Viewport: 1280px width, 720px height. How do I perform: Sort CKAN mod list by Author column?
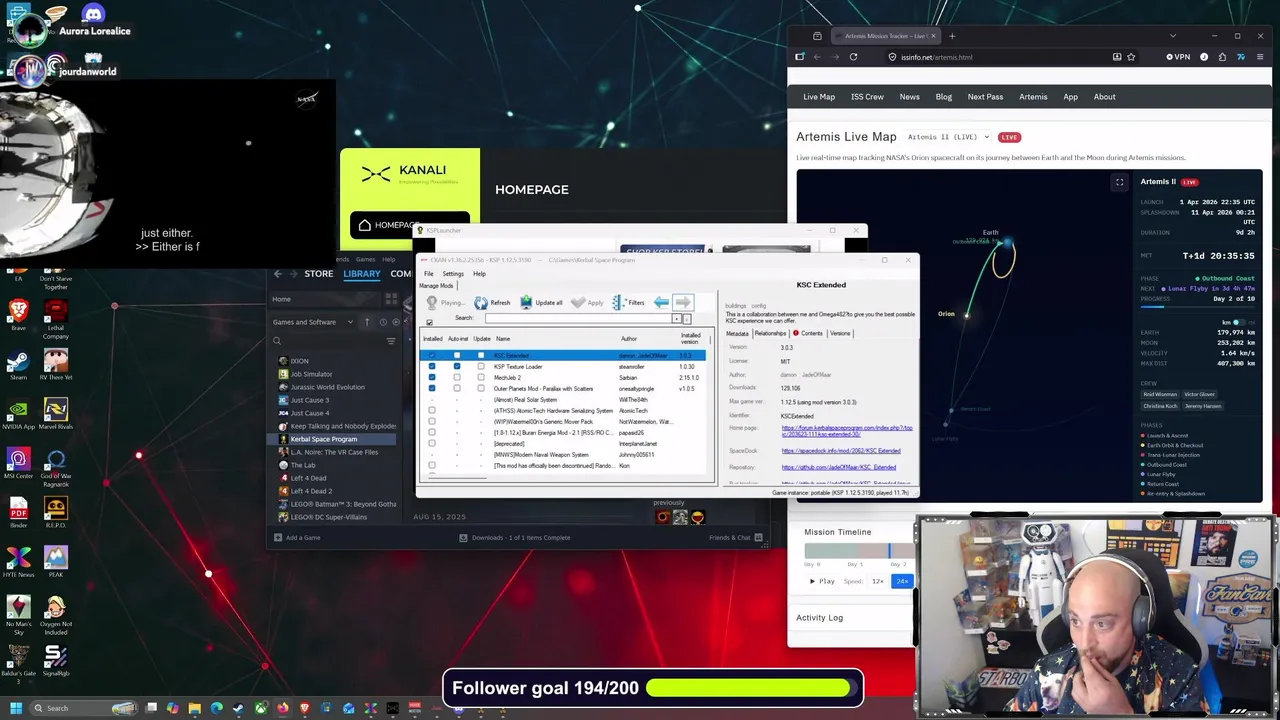[x=629, y=339]
